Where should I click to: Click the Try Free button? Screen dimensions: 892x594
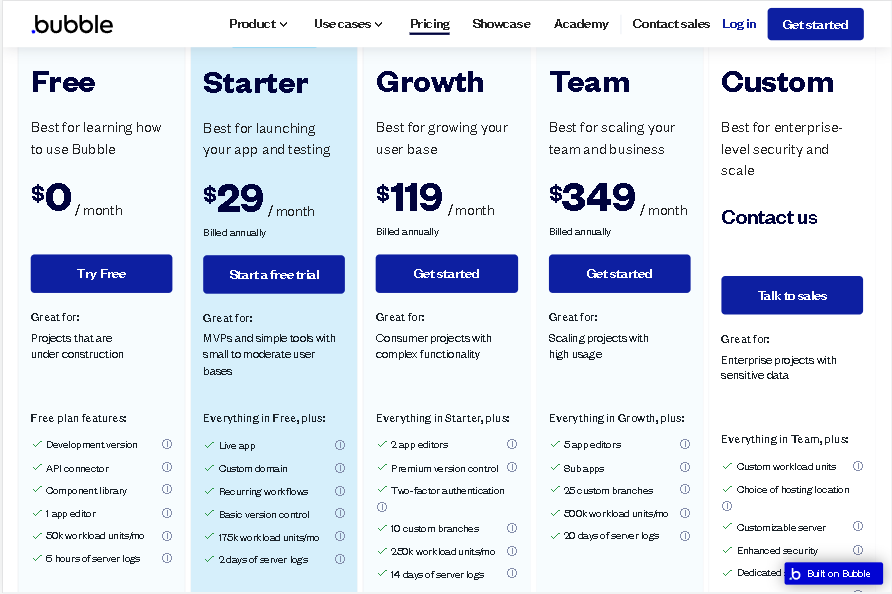(x=101, y=274)
